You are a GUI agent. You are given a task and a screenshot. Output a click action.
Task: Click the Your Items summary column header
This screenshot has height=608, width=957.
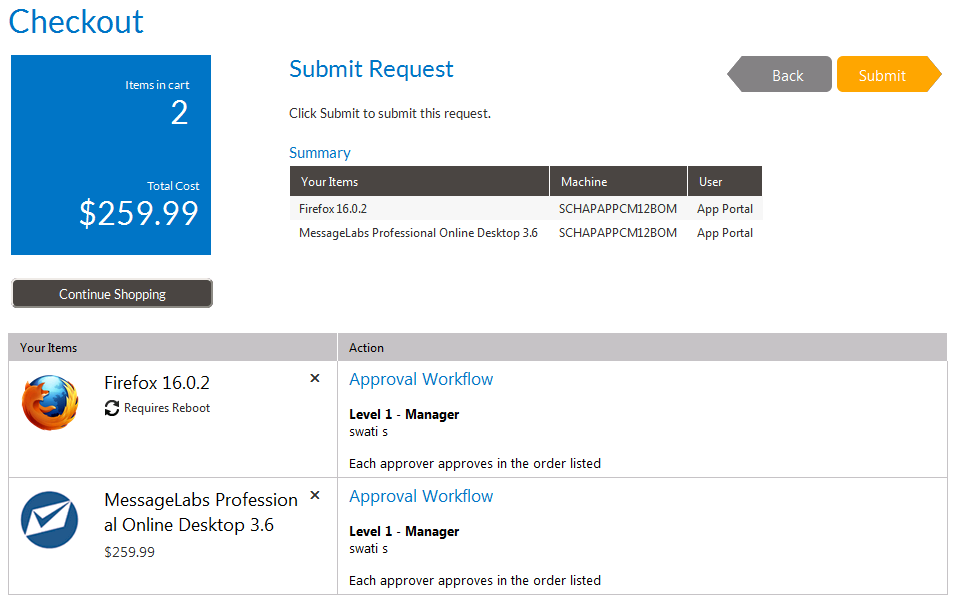coord(329,181)
